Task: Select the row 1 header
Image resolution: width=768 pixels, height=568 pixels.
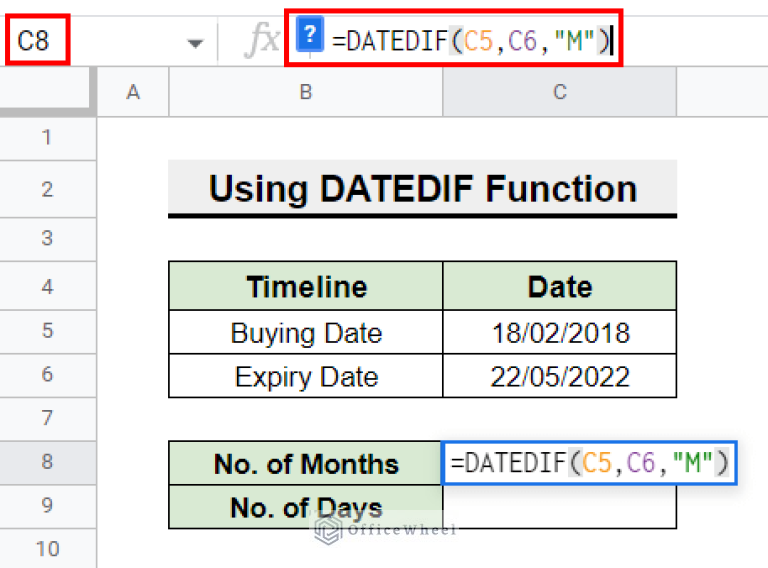Action: point(48,138)
